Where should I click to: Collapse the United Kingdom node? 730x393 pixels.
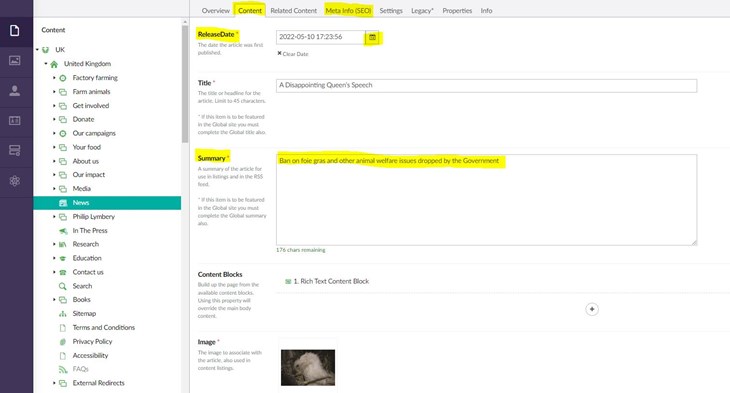(x=46, y=63)
